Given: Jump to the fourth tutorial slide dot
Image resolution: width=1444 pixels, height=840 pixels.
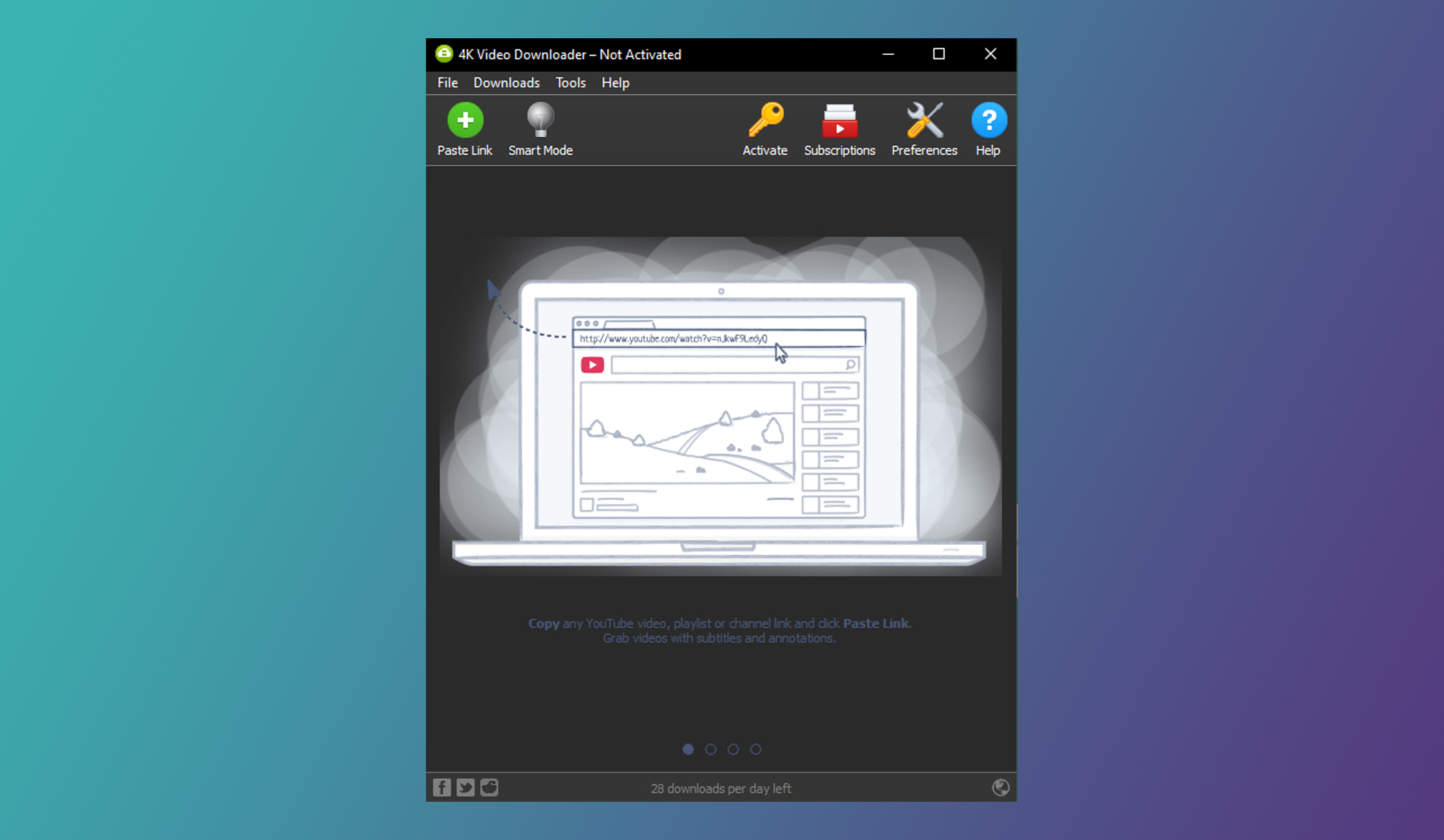Looking at the screenshot, I should (755, 749).
